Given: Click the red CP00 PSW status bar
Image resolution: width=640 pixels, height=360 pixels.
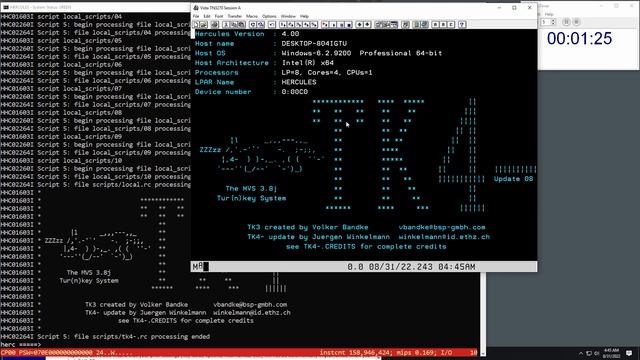Looking at the screenshot, I should pyautogui.click(x=239, y=352).
